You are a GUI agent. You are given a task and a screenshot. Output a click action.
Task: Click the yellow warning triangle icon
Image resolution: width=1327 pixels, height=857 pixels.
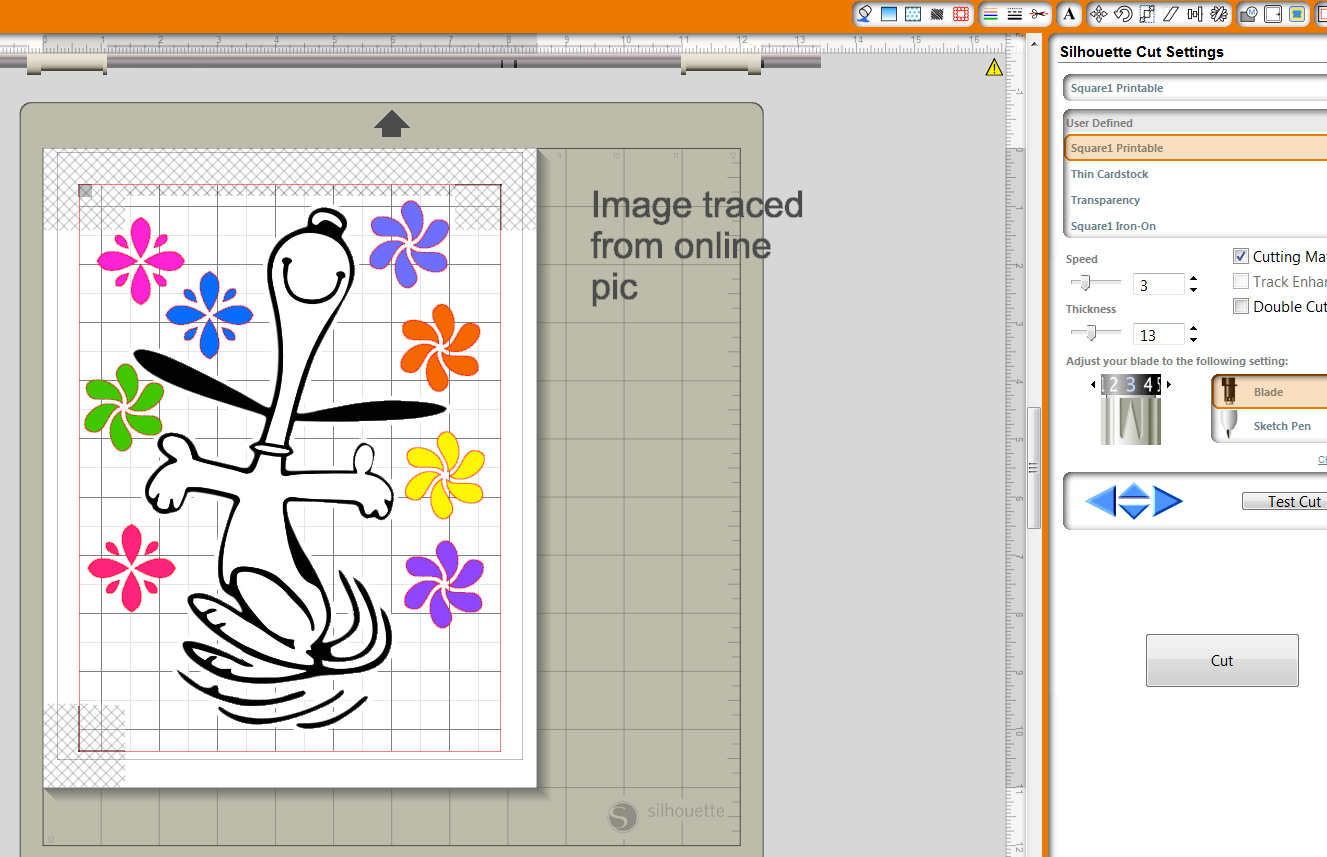[993, 67]
